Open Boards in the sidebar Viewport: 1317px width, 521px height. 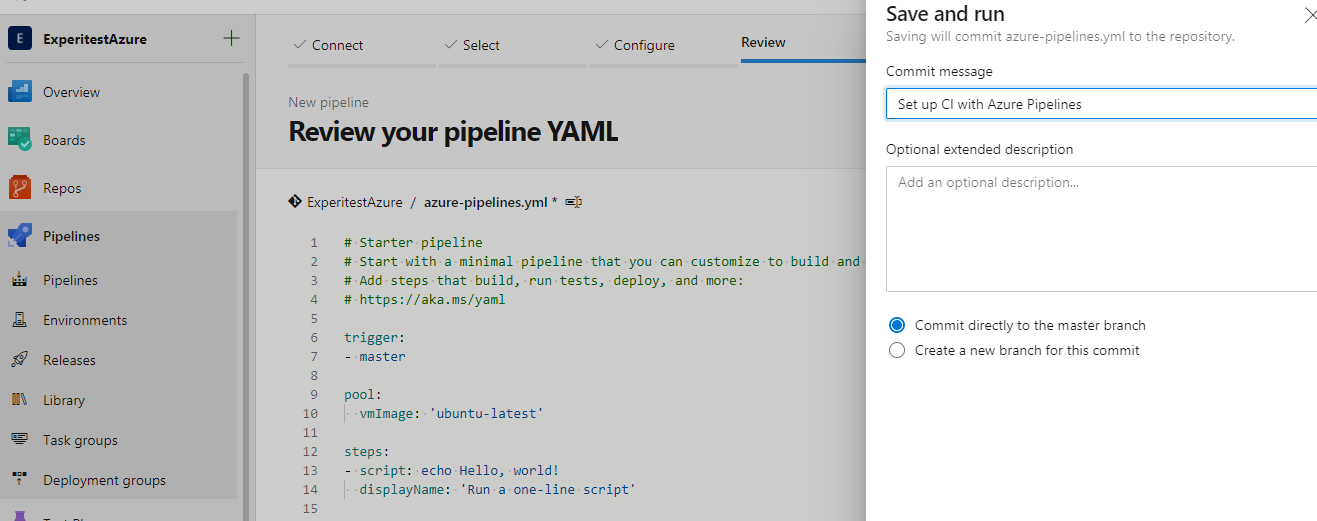tap(64, 140)
